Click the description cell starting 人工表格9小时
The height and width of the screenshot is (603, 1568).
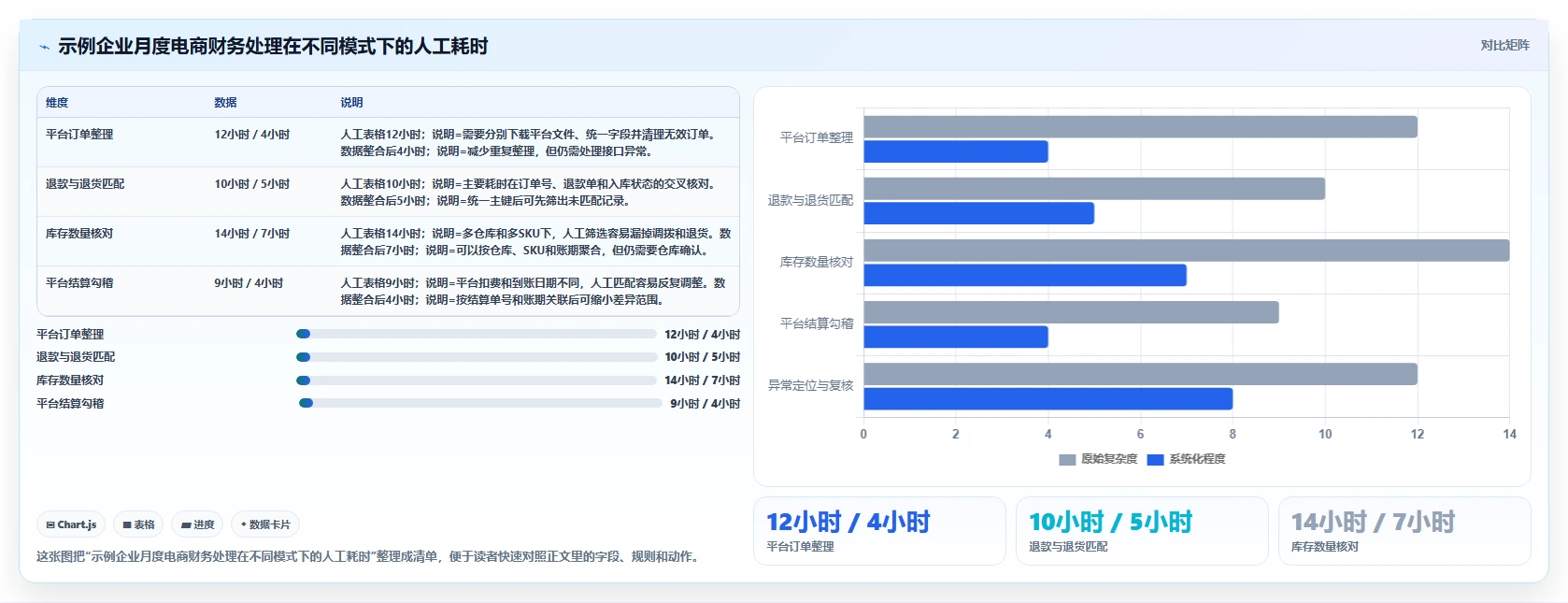(534, 292)
